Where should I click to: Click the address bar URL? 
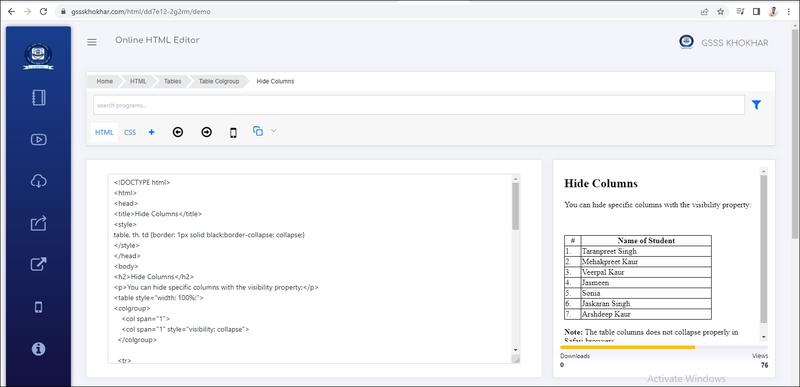(x=140, y=11)
